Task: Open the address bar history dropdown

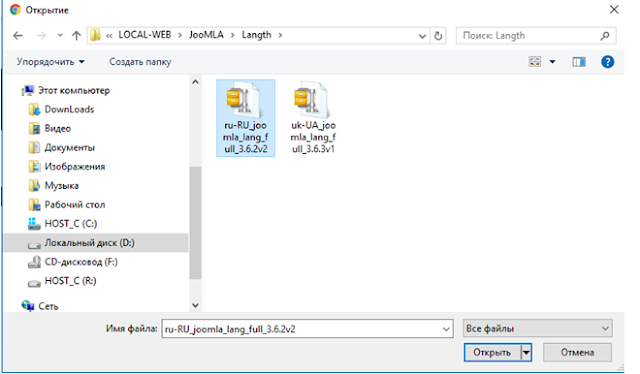Action: pyautogui.click(x=422, y=36)
